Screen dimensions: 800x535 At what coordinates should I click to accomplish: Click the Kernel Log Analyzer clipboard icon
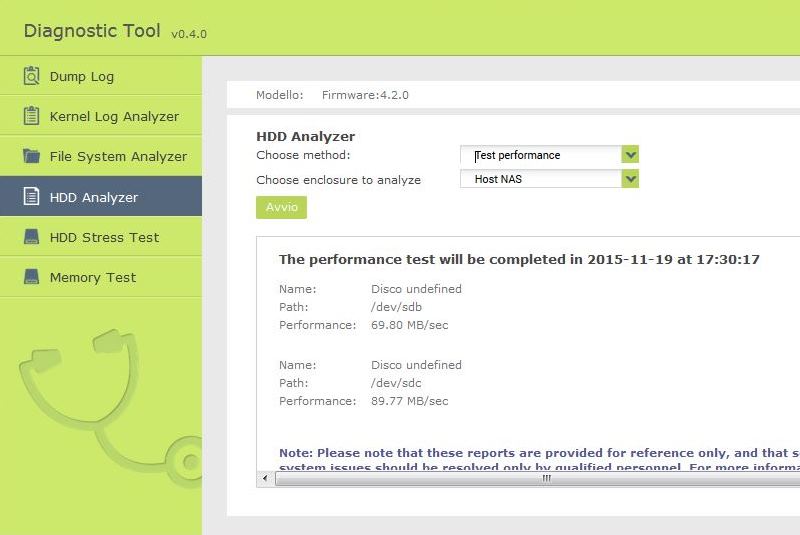tap(31, 116)
